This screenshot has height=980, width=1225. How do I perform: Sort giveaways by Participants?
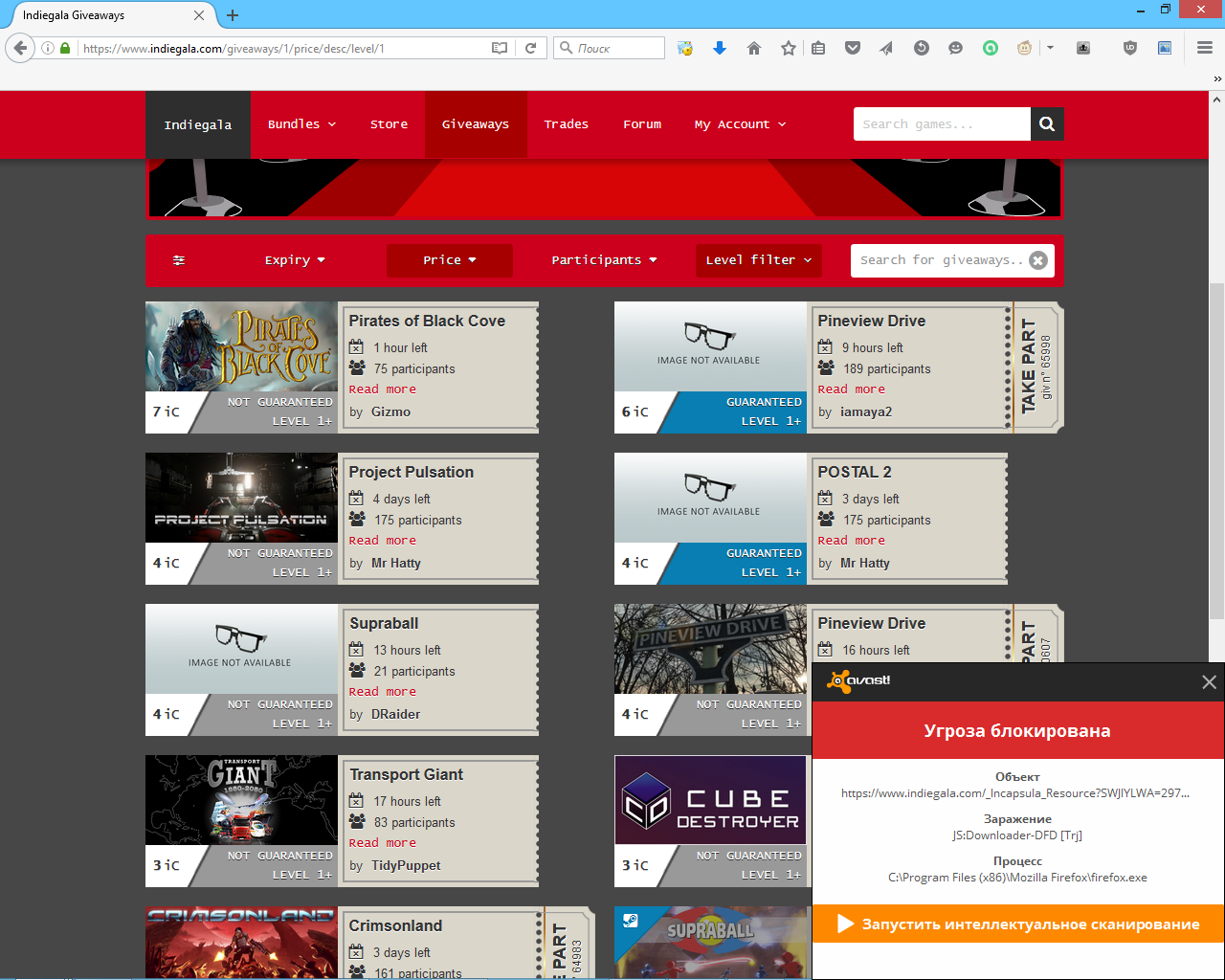[604, 260]
